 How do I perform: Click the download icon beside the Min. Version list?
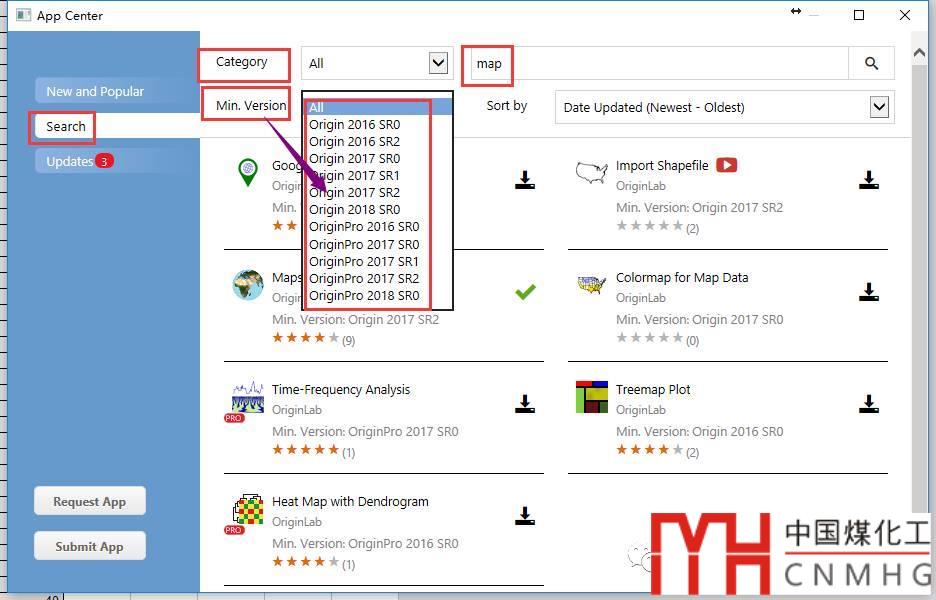click(525, 180)
